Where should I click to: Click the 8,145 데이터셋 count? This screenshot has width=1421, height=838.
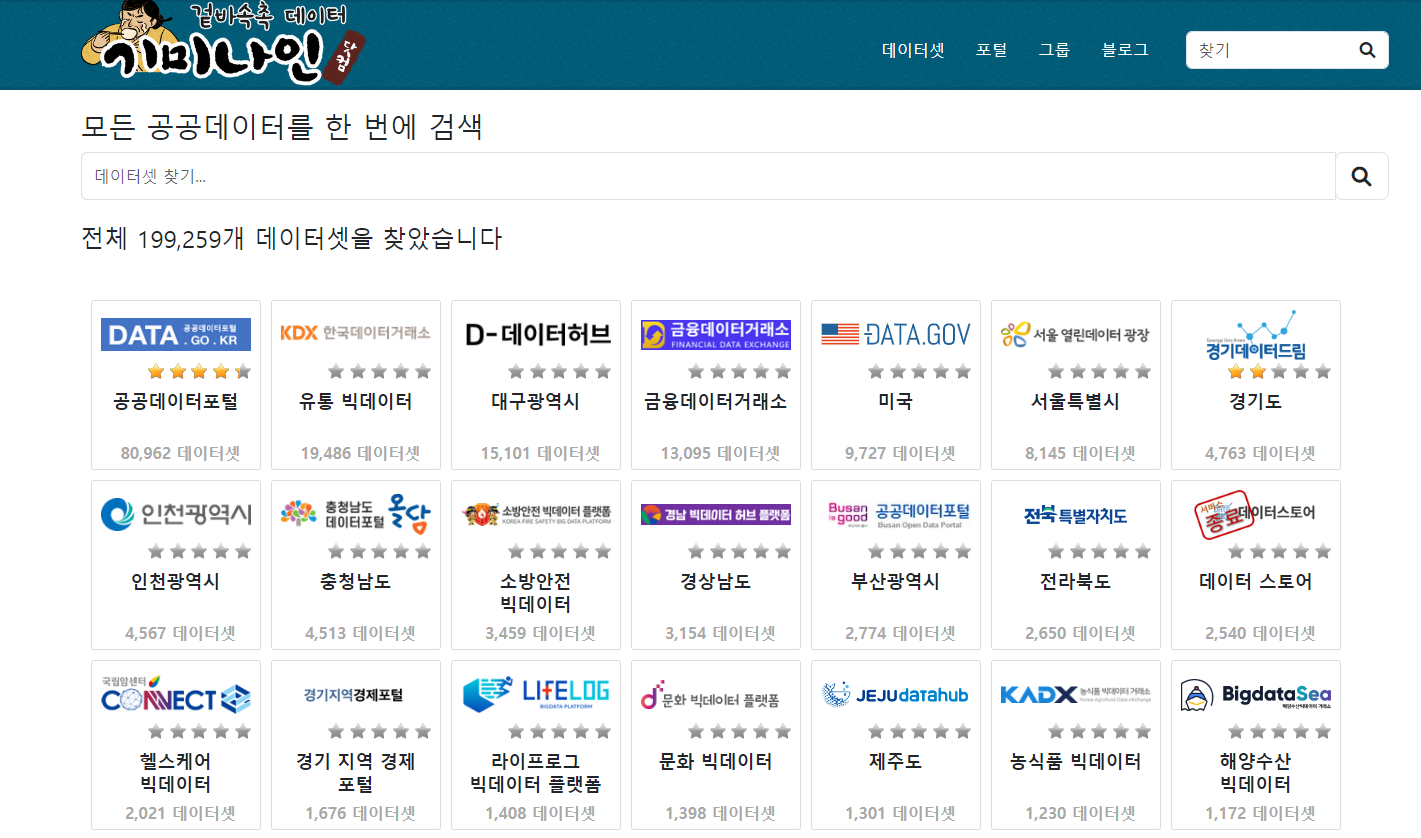[x=1081, y=453]
